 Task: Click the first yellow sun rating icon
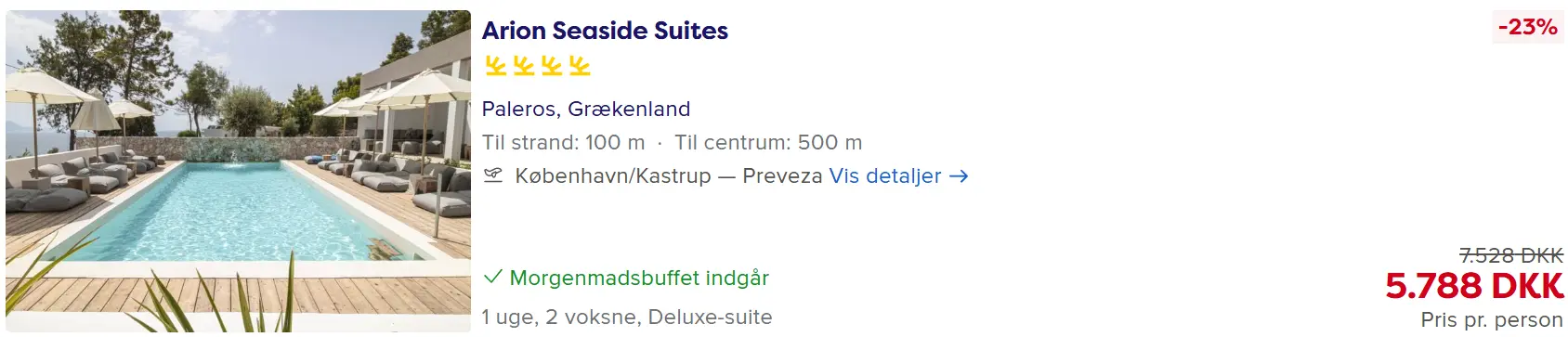495,66
